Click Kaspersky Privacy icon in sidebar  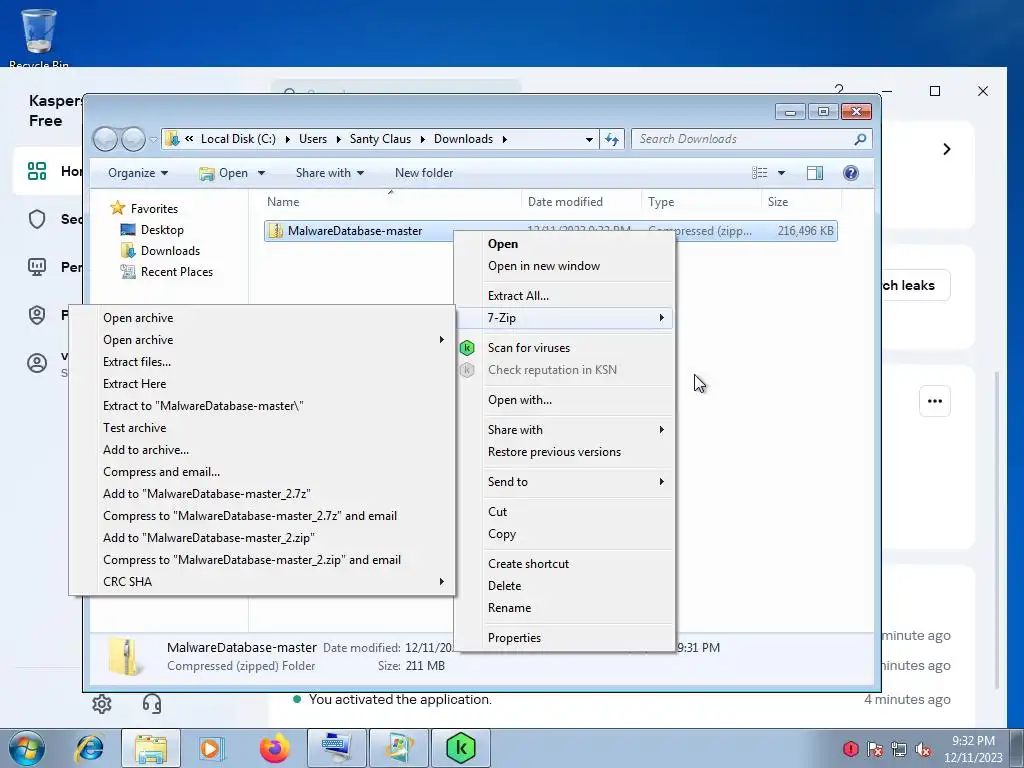[37, 315]
